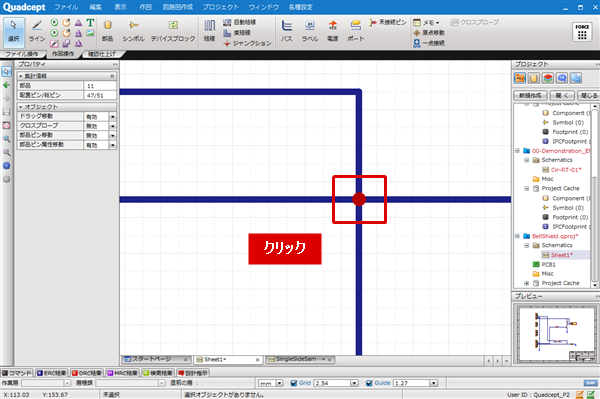Select the バス bus tool
This screenshot has width=600, height=399.
pyautogui.click(x=287, y=31)
